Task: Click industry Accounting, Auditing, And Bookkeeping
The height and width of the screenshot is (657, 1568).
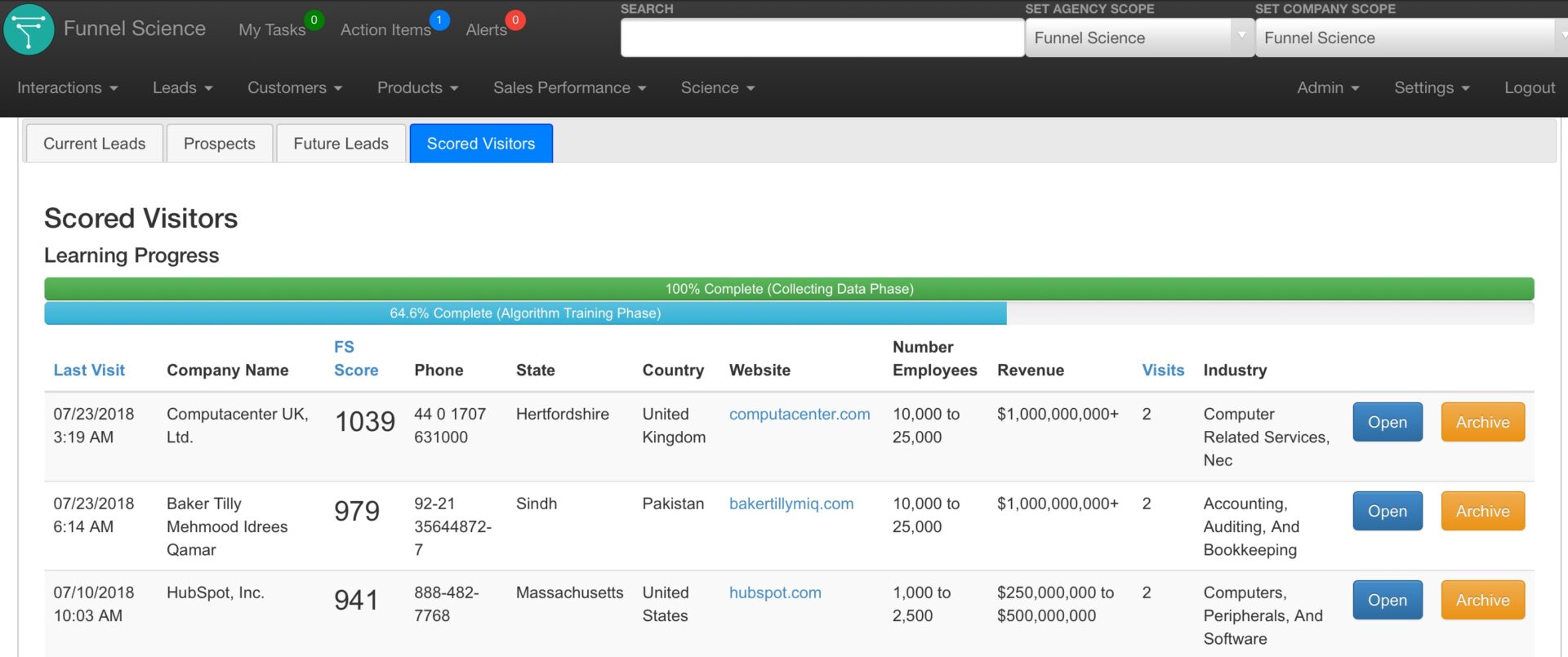Action: click(x=1252, y=527)
